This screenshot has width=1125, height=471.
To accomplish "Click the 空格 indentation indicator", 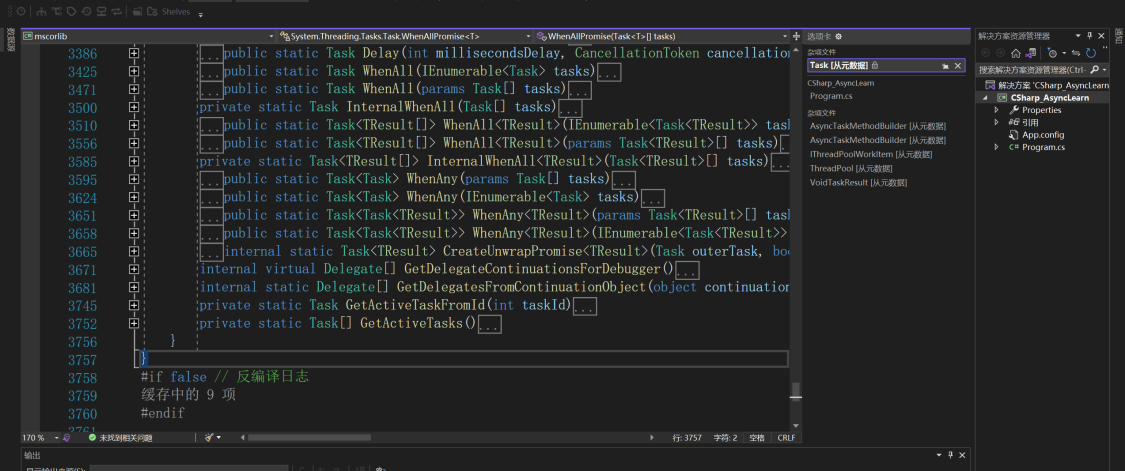I will (x=758, y=437).
